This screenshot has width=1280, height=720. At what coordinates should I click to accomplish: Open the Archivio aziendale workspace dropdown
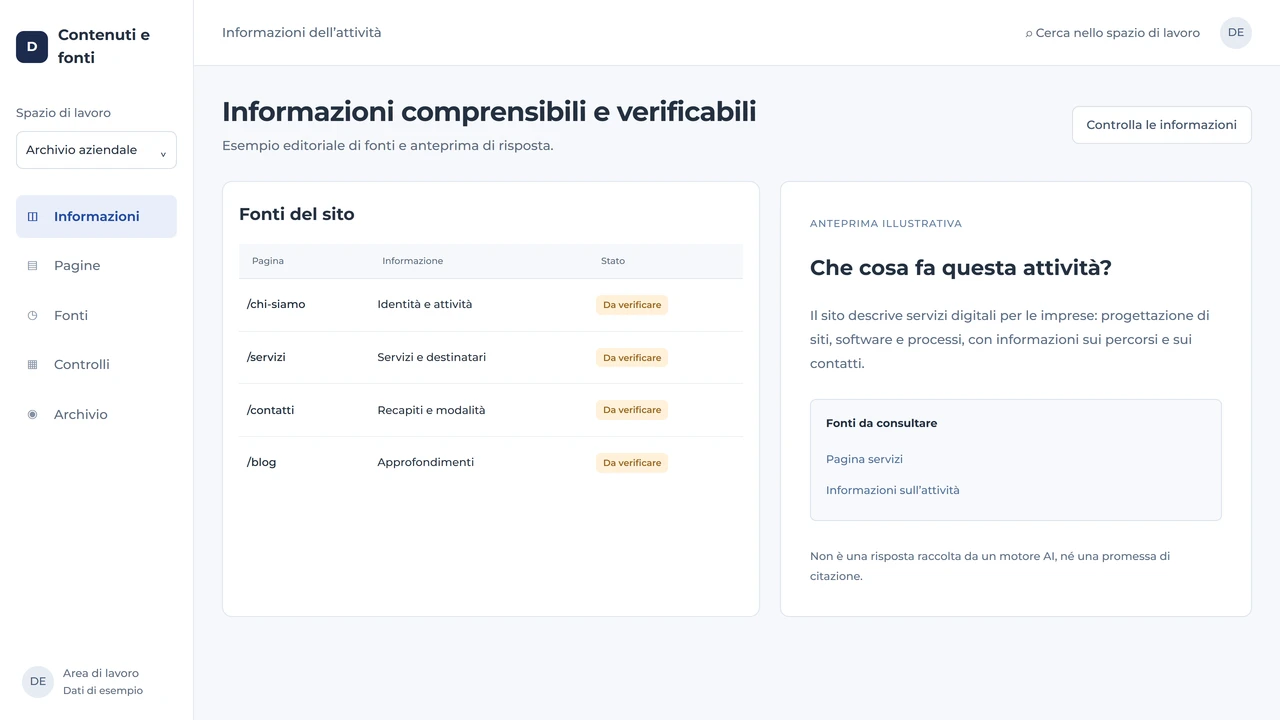click(96, 150)
